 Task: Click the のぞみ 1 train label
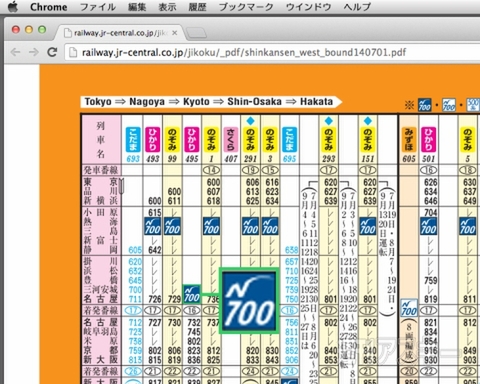[x=211, y=139]
